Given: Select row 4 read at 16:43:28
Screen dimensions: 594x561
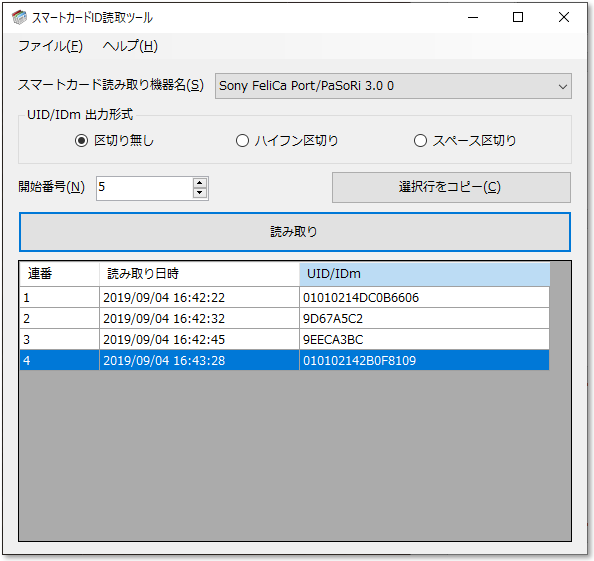Looking at the screenshot, I should coord(284,360).
